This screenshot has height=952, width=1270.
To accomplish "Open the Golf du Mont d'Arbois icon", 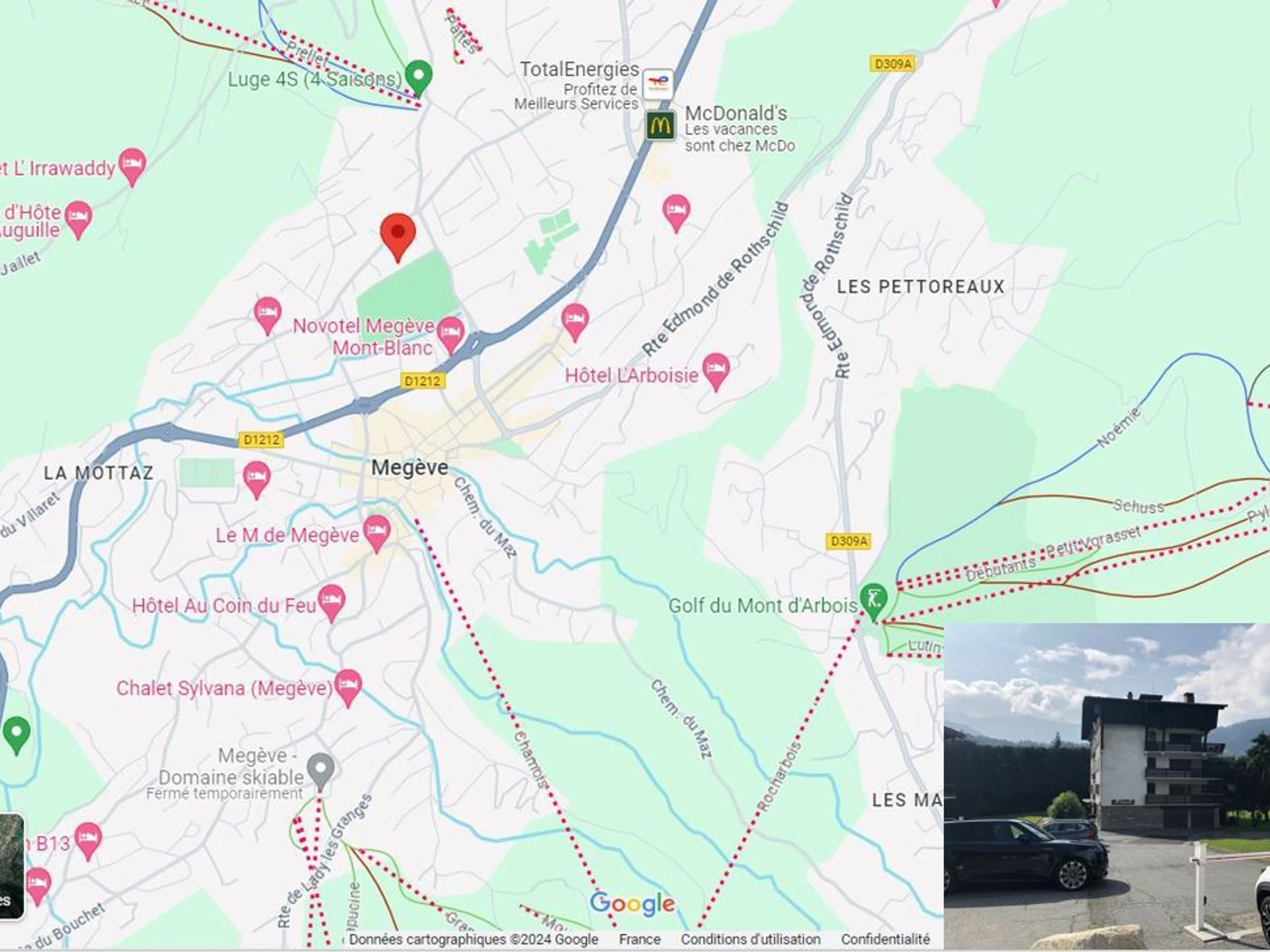I will [x=873, y=602].
